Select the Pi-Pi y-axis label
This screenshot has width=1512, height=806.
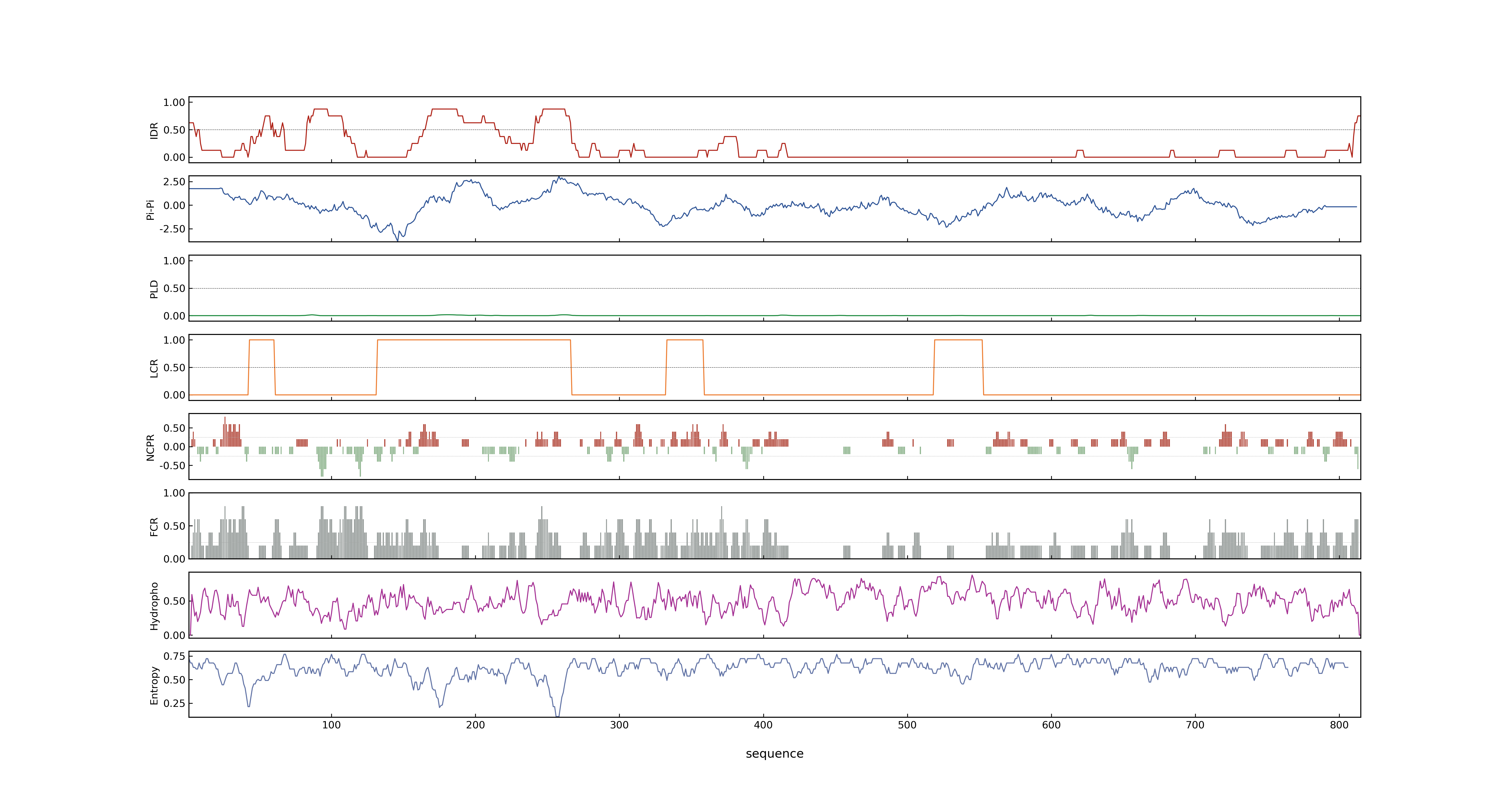pyautogui.click(x=150, y=209)
